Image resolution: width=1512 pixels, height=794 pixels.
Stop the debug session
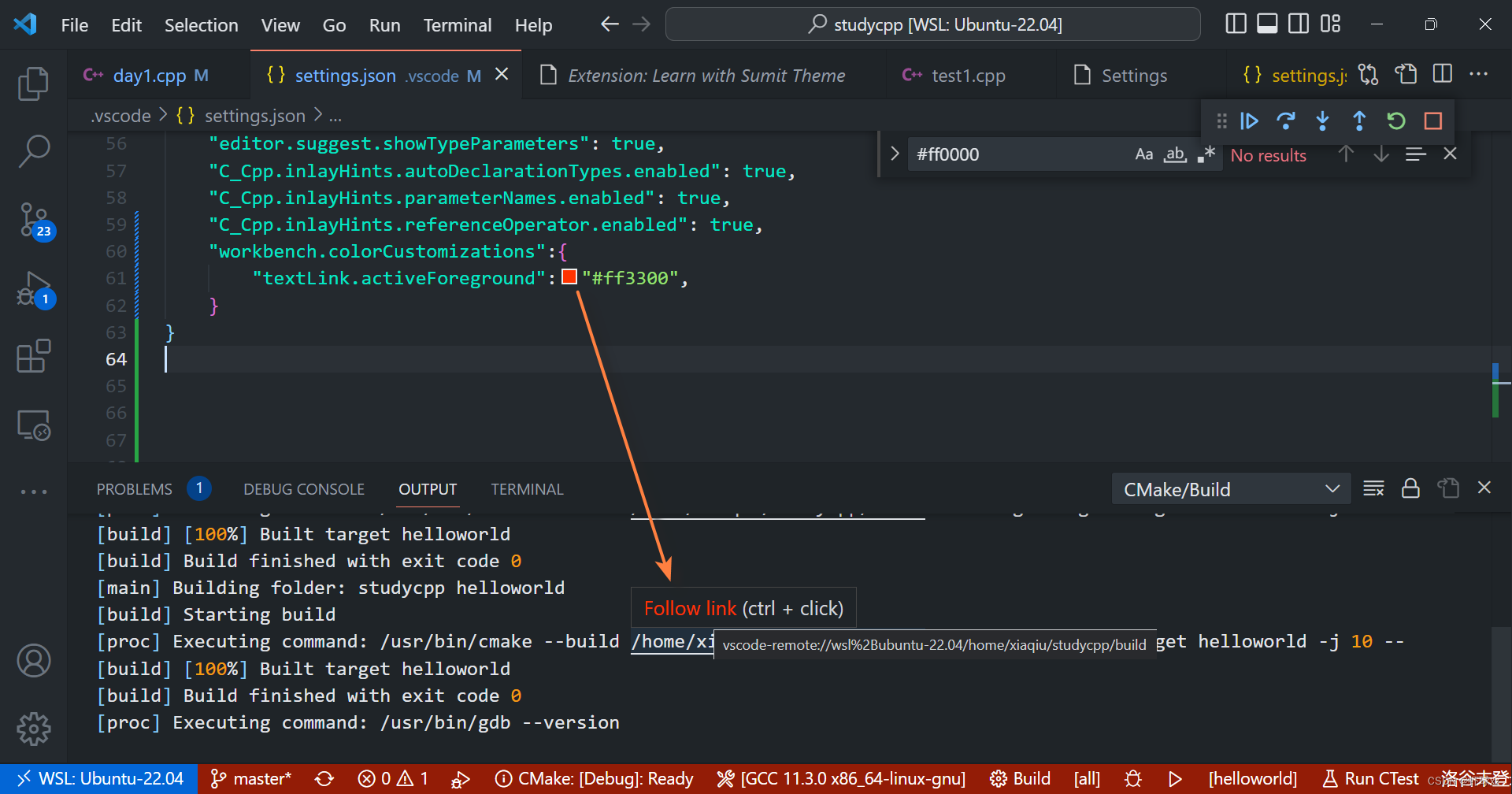[x=1433, y=121]
